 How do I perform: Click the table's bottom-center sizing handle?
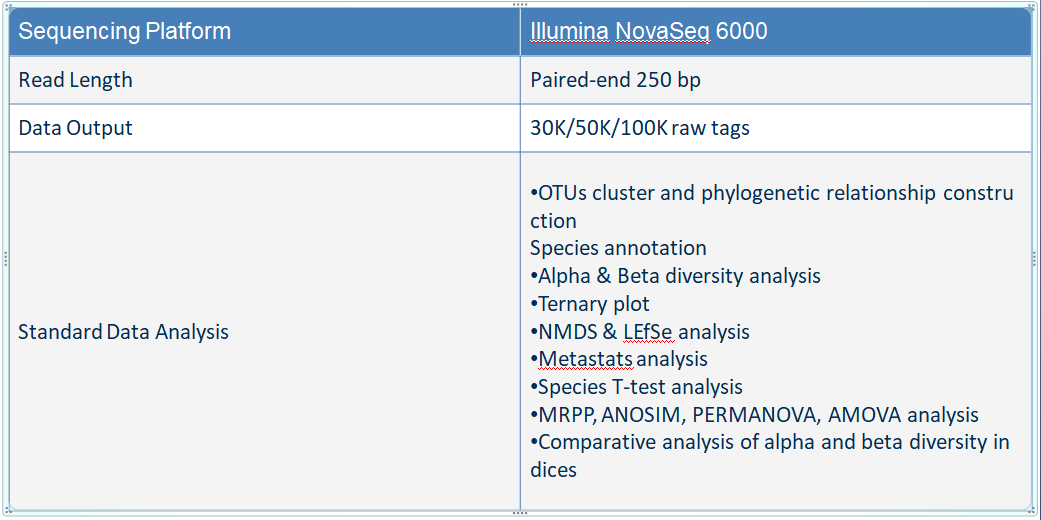520,513
